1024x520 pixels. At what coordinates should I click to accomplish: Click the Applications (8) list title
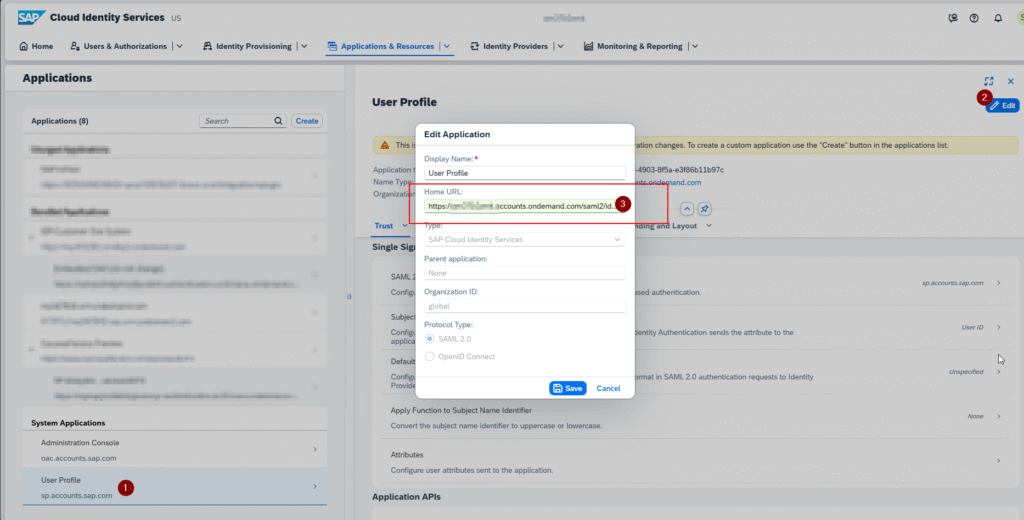tap(60, 121)
